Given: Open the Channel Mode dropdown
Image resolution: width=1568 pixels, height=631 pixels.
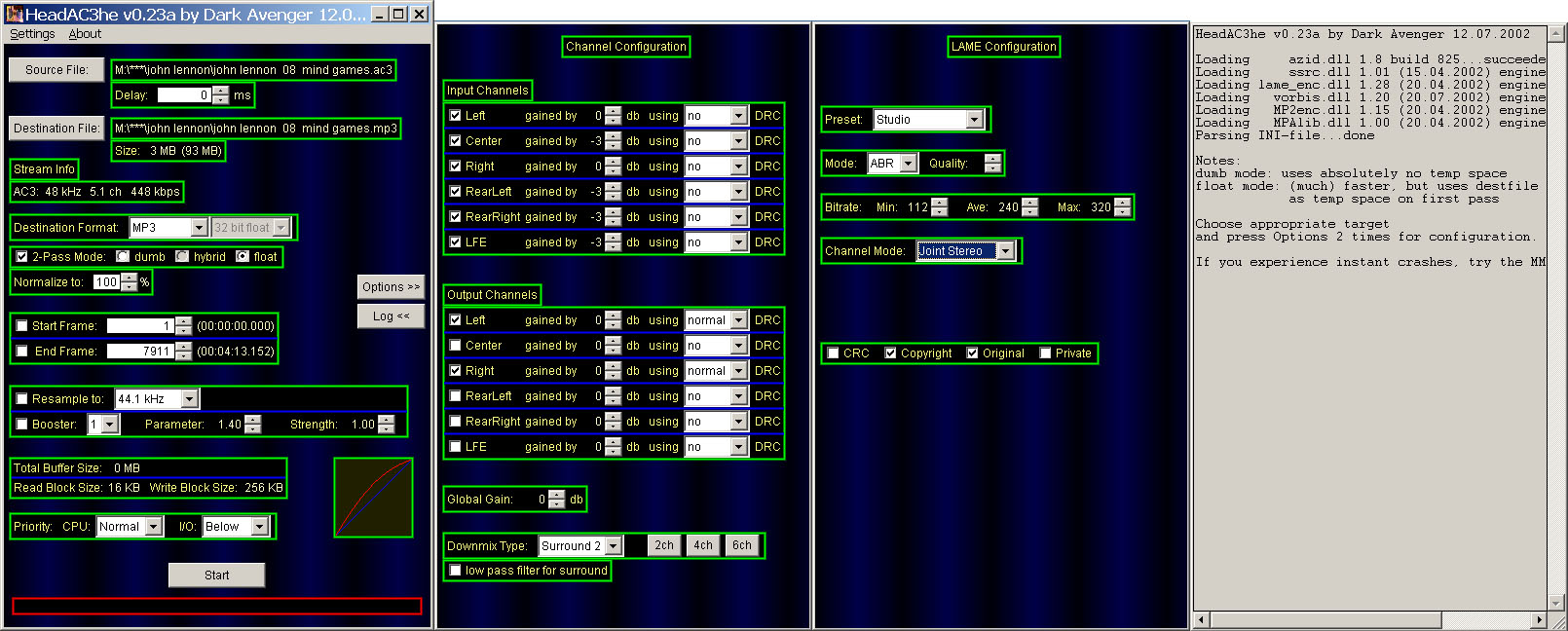Looking at the screenshot, I should [1006, 251].
